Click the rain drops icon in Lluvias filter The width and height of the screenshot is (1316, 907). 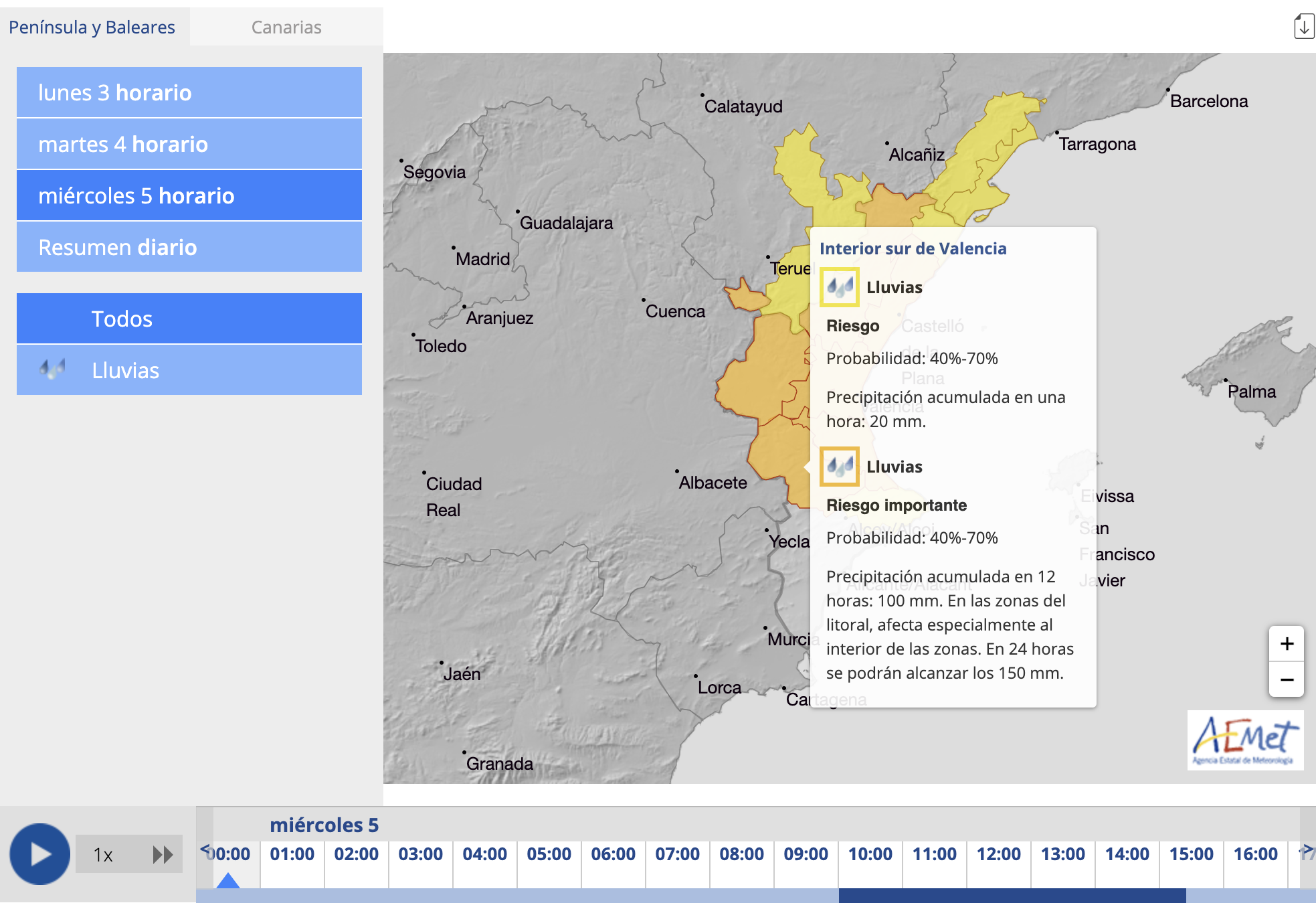point(52,369)
